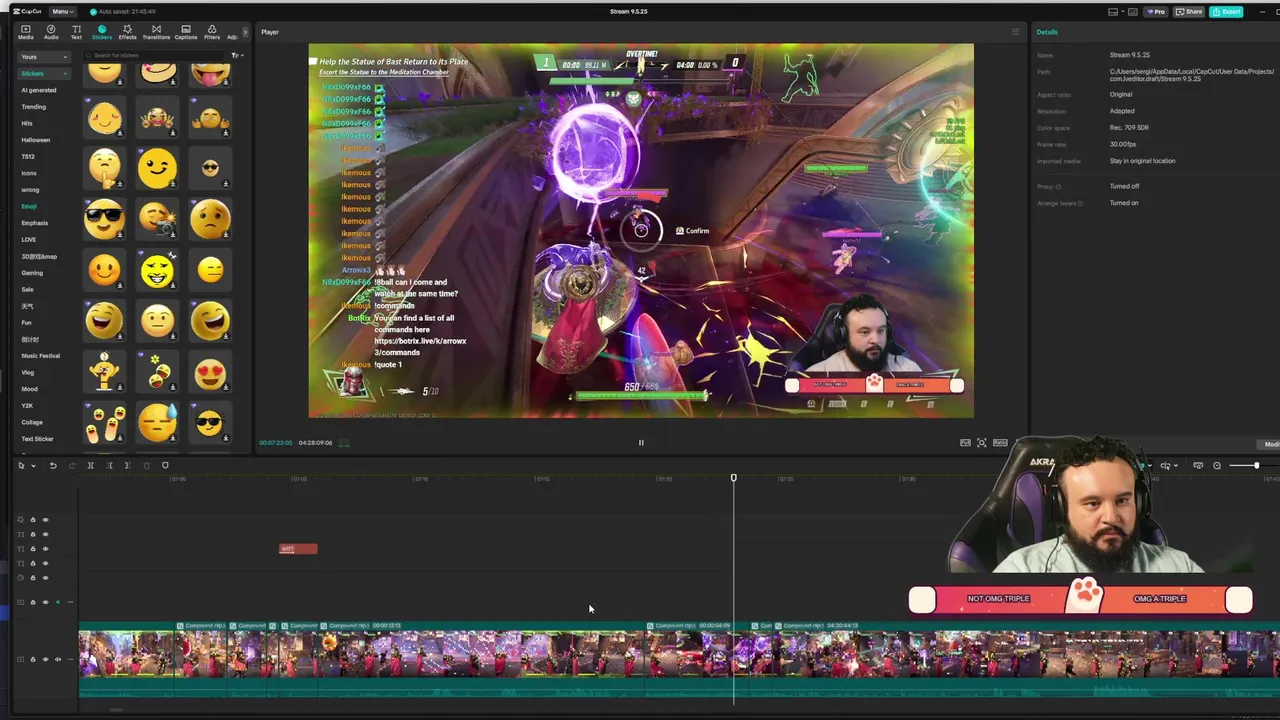Lock the main video track
The height and width of the screenshot is (720, 1280).
(x=32, y=659)
